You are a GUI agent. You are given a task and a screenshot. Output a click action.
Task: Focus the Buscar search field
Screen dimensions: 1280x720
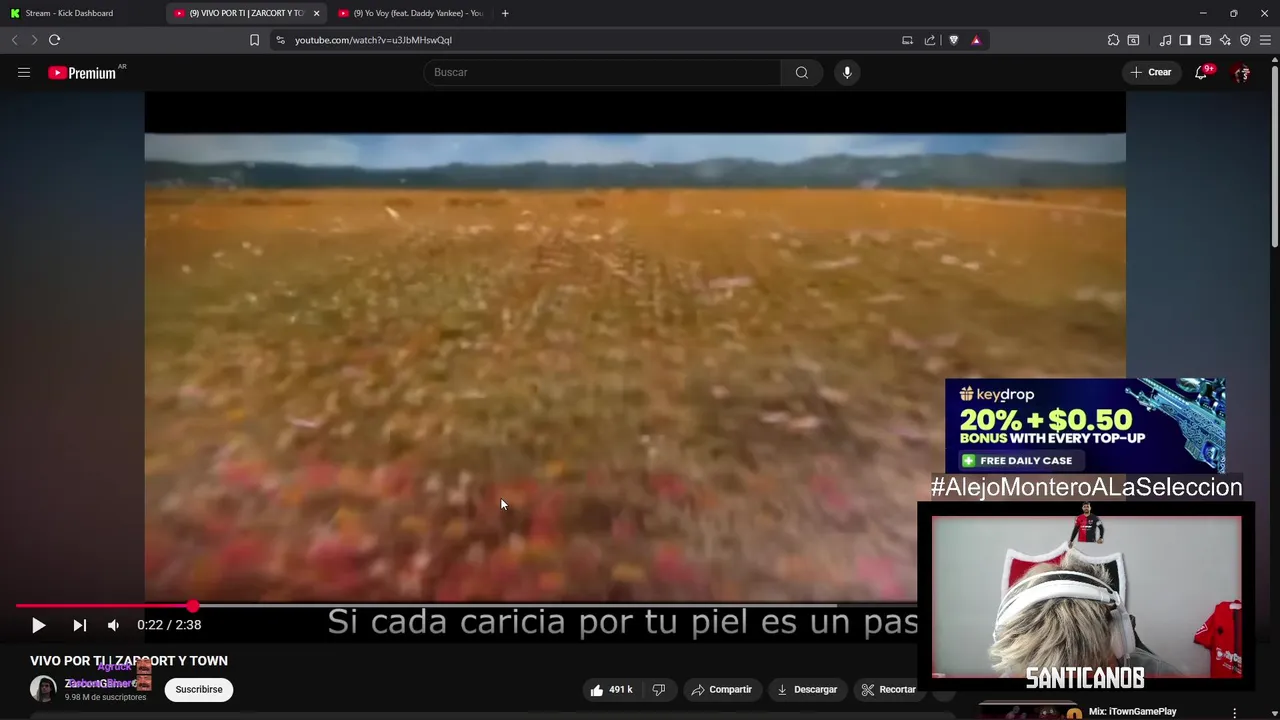pos(602,72)
